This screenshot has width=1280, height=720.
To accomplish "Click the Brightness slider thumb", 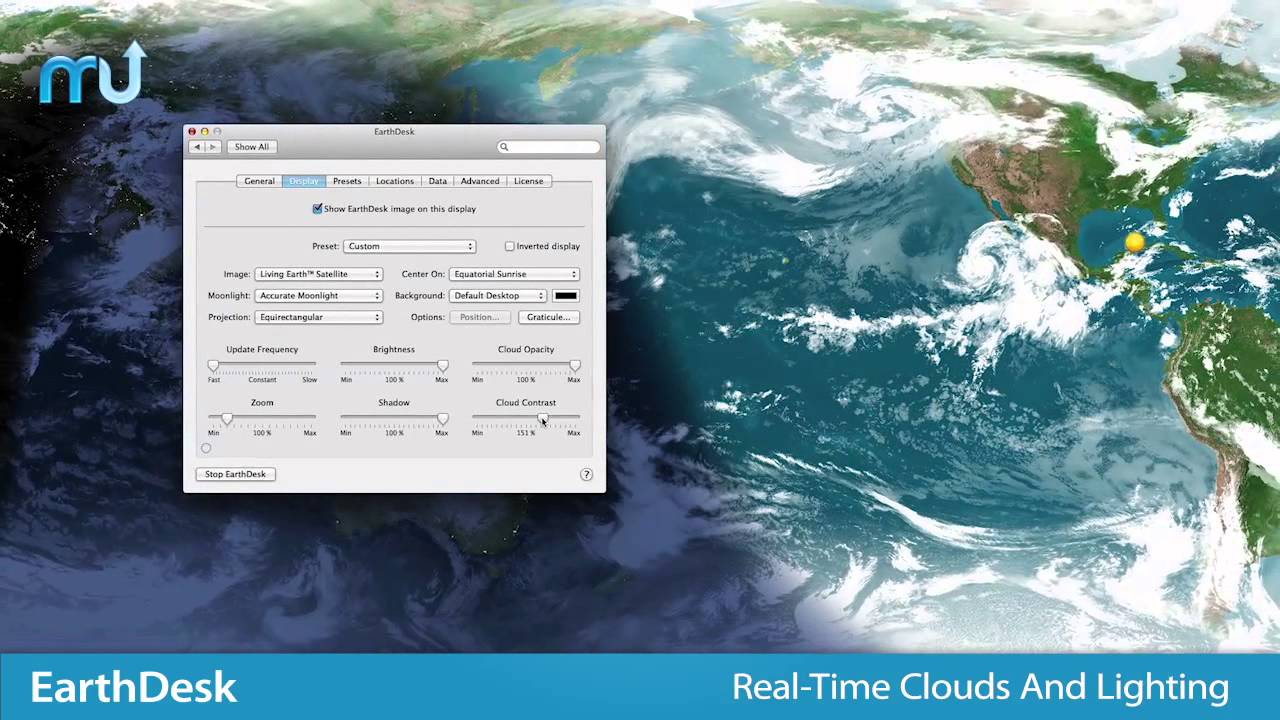I will (443, 366).
